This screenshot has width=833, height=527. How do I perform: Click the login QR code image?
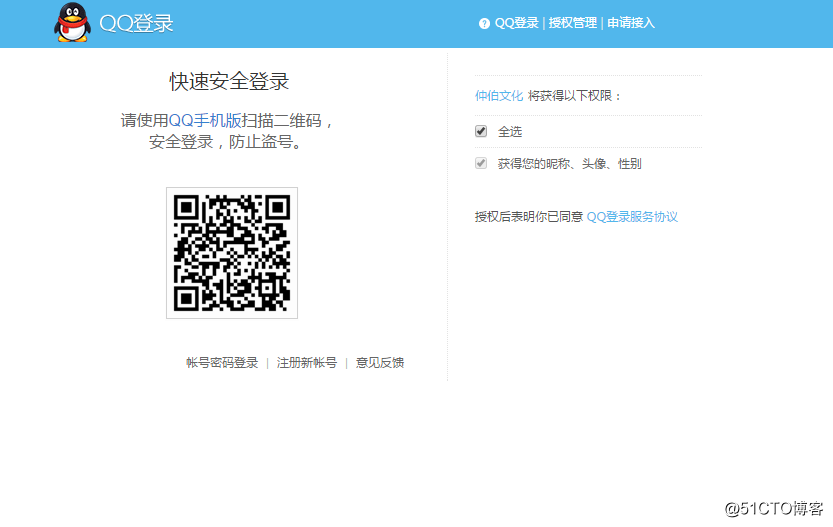[x=232, y=253]
